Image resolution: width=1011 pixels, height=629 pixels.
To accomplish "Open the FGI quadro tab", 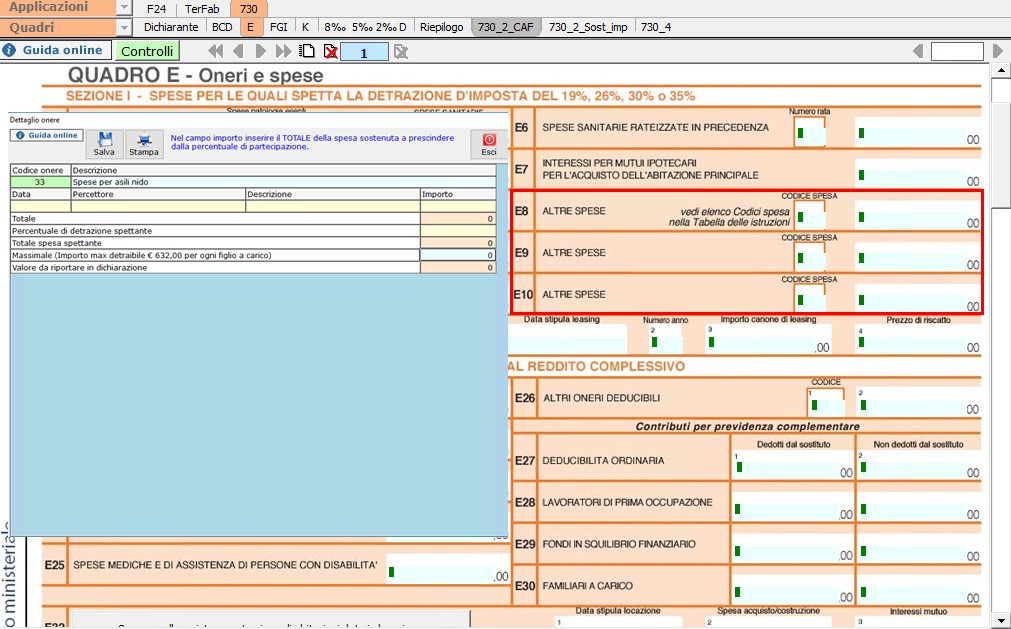I will [279, 27].
